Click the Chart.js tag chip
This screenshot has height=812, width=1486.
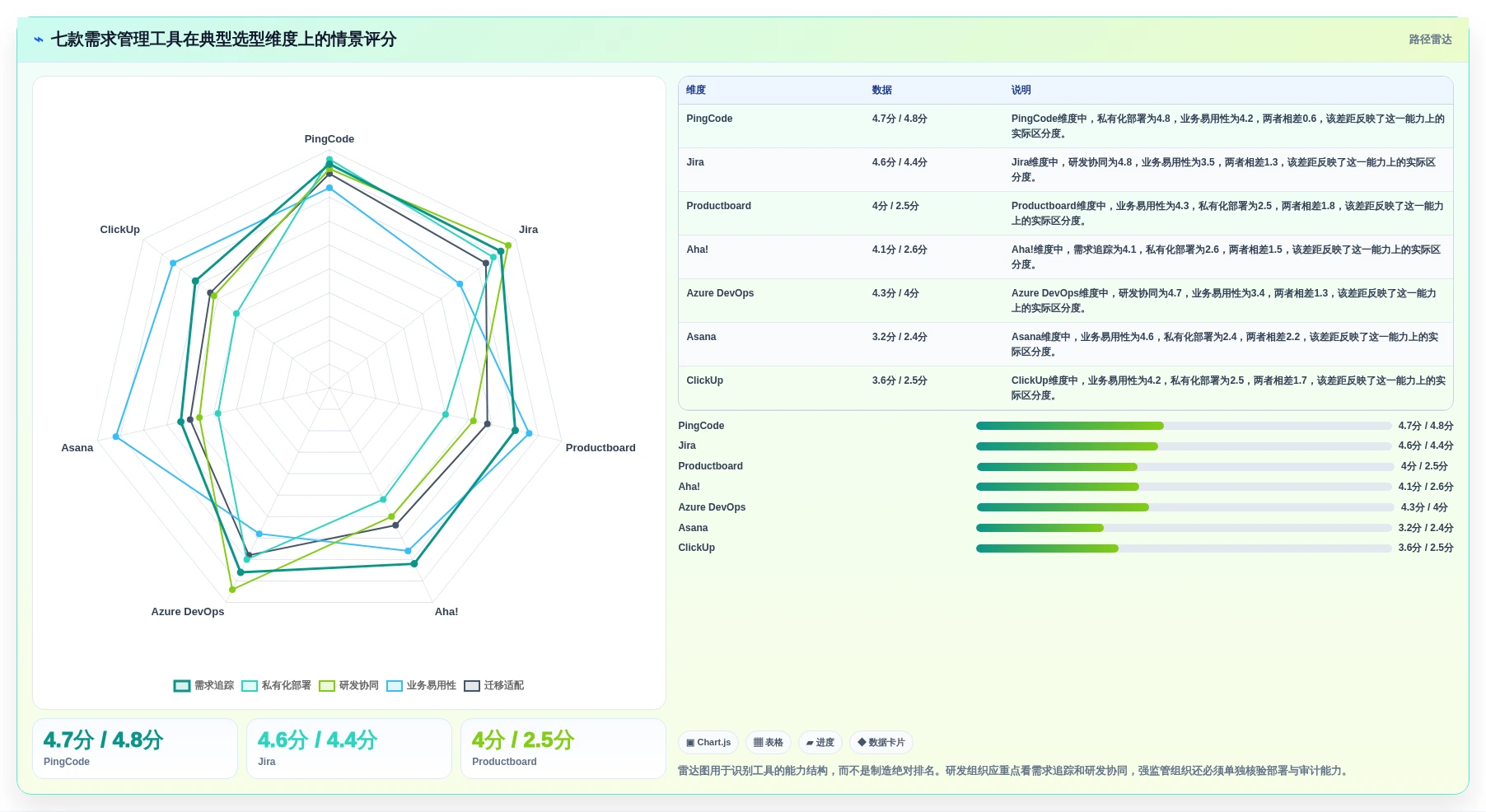point(708,743)
